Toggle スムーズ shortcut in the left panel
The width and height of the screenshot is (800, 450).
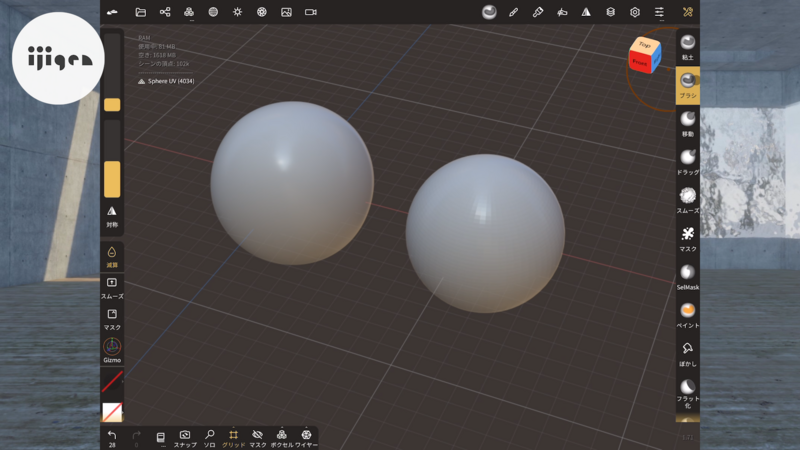(x=112, y=288)
